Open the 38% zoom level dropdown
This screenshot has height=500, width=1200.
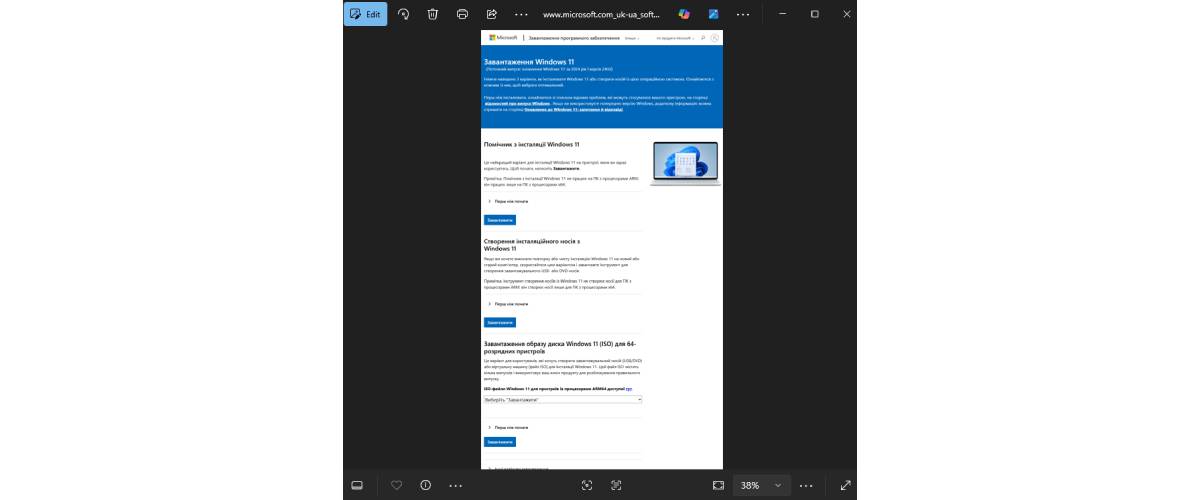pos(762,485)
